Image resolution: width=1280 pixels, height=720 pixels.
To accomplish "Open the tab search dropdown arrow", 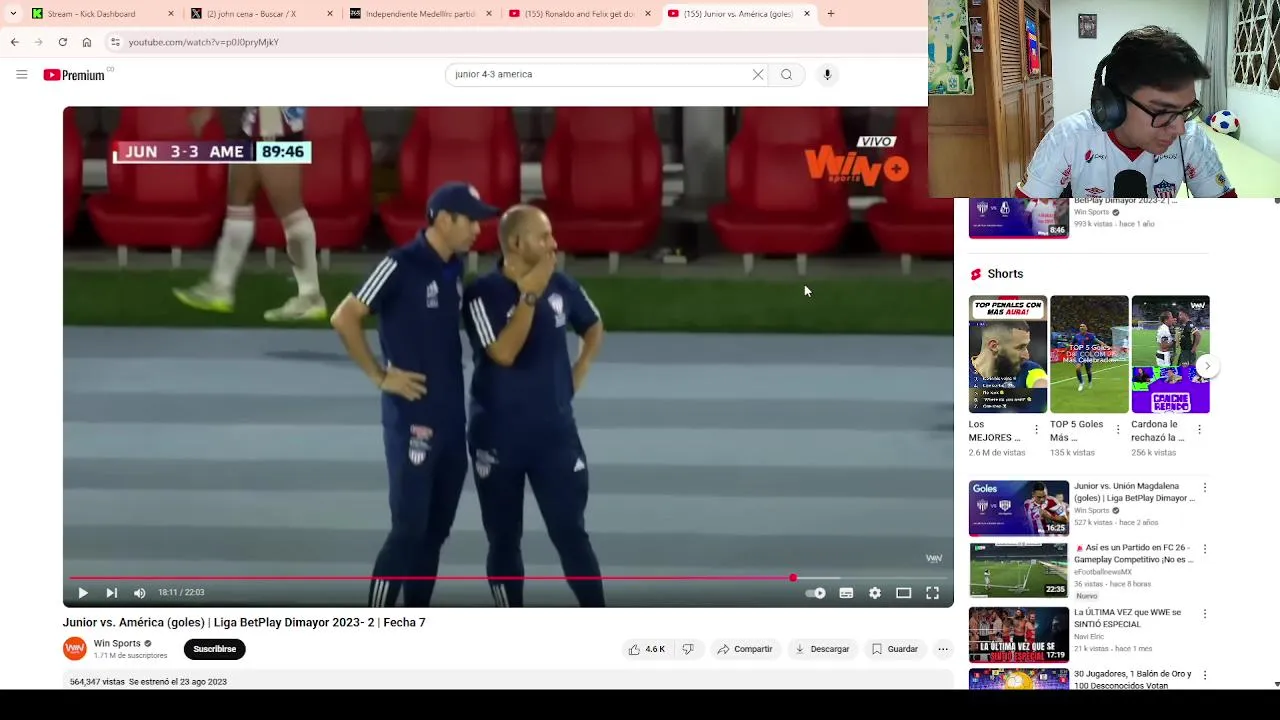I will click(12, 14).
